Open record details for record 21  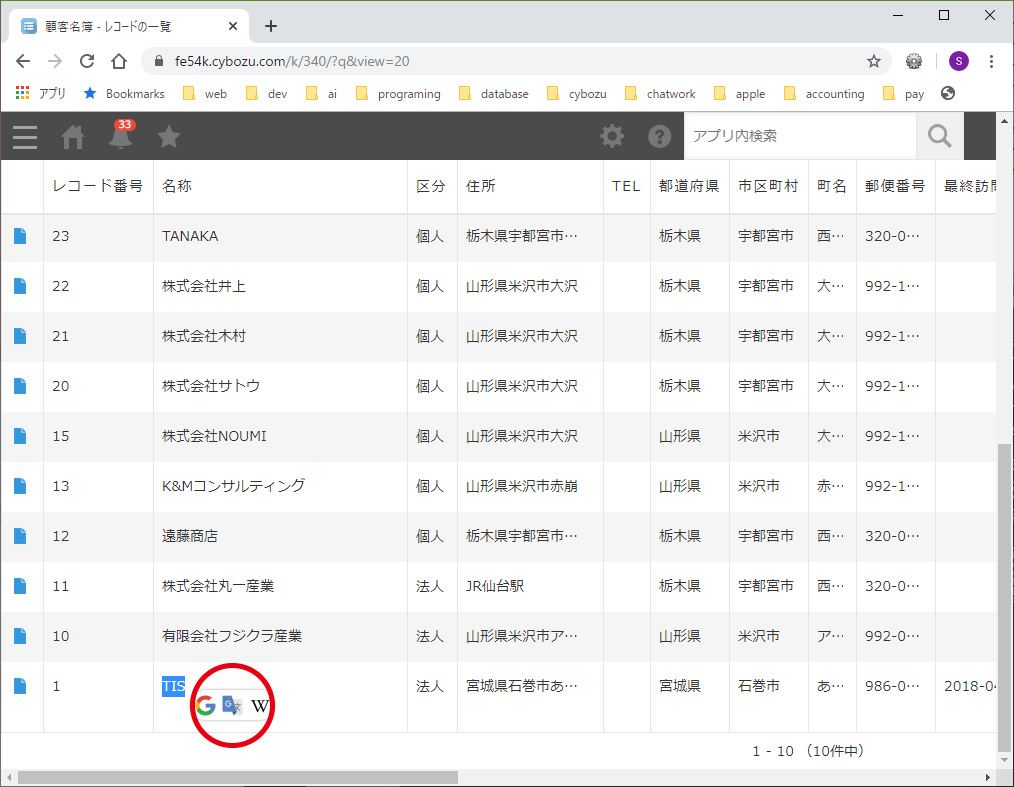point(20,336)
